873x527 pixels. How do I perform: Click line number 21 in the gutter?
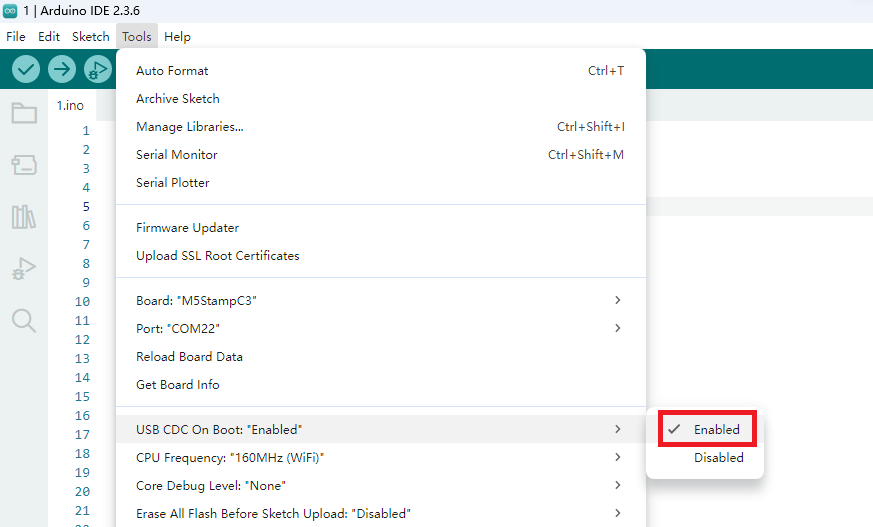click(x=82, y=510)
